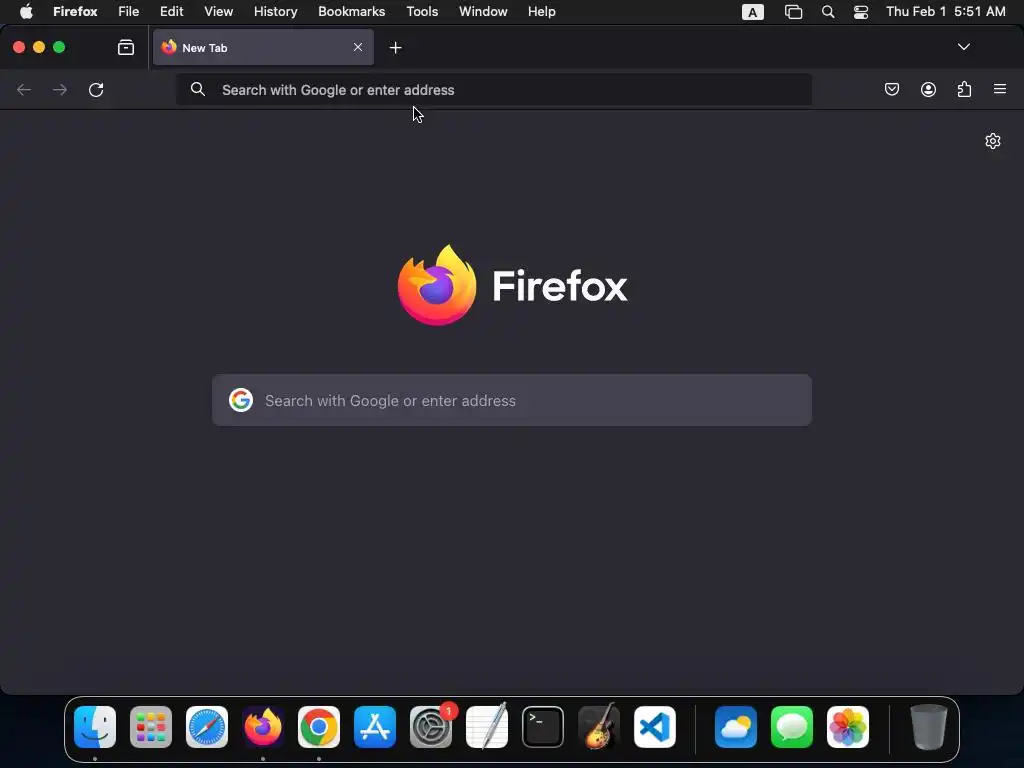1024x768 pixels.
Task: Open the History menu
Action: tap(276, 12)
